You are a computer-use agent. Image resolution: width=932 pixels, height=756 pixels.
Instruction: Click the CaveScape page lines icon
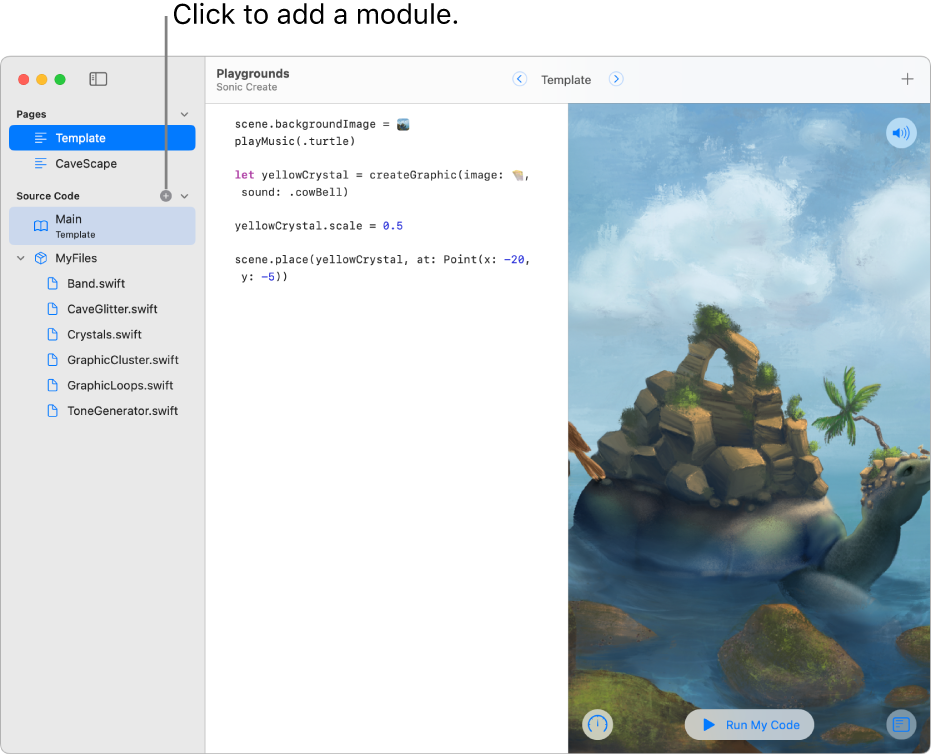pos(40,163)
